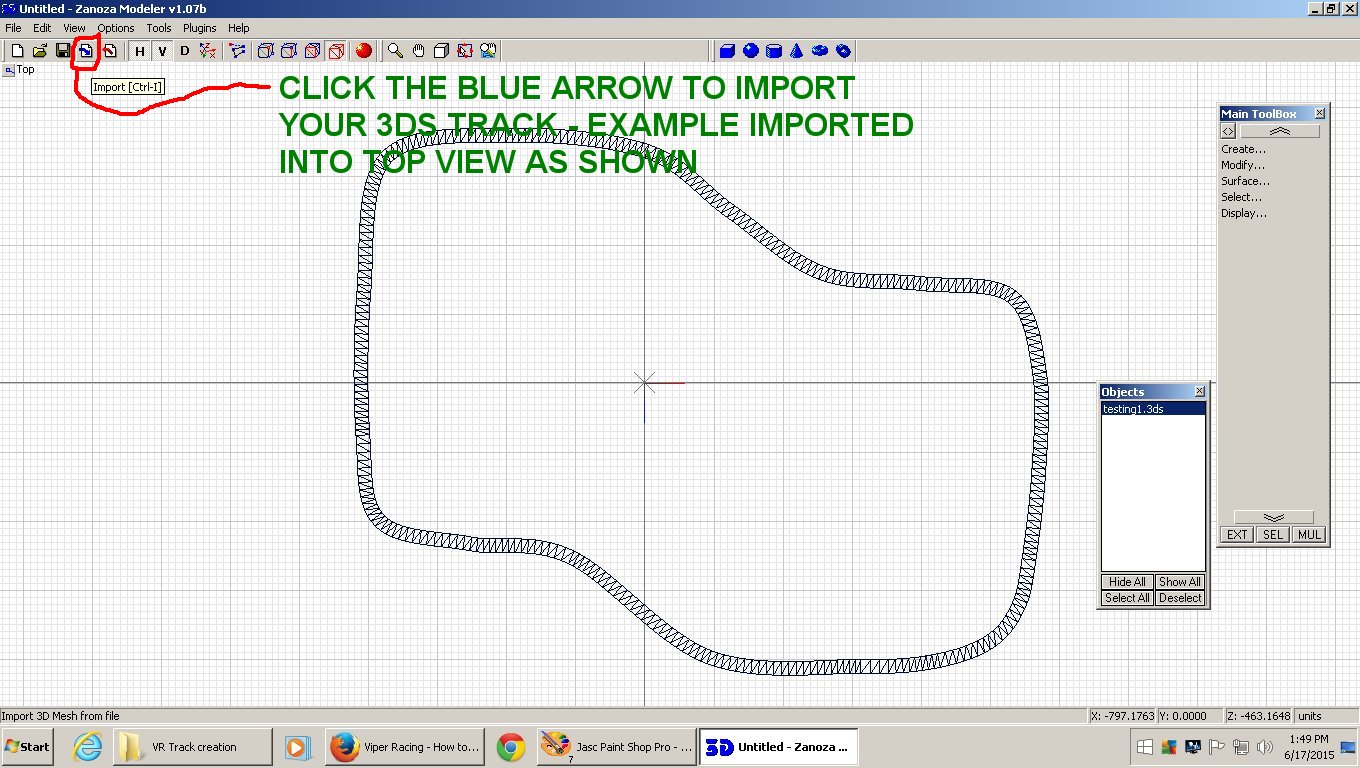Image resolution: width=1360 pixels, height=768 pixels.
Task: Expand the Surface section in Main ToolBox
Action: (1245, 181)
